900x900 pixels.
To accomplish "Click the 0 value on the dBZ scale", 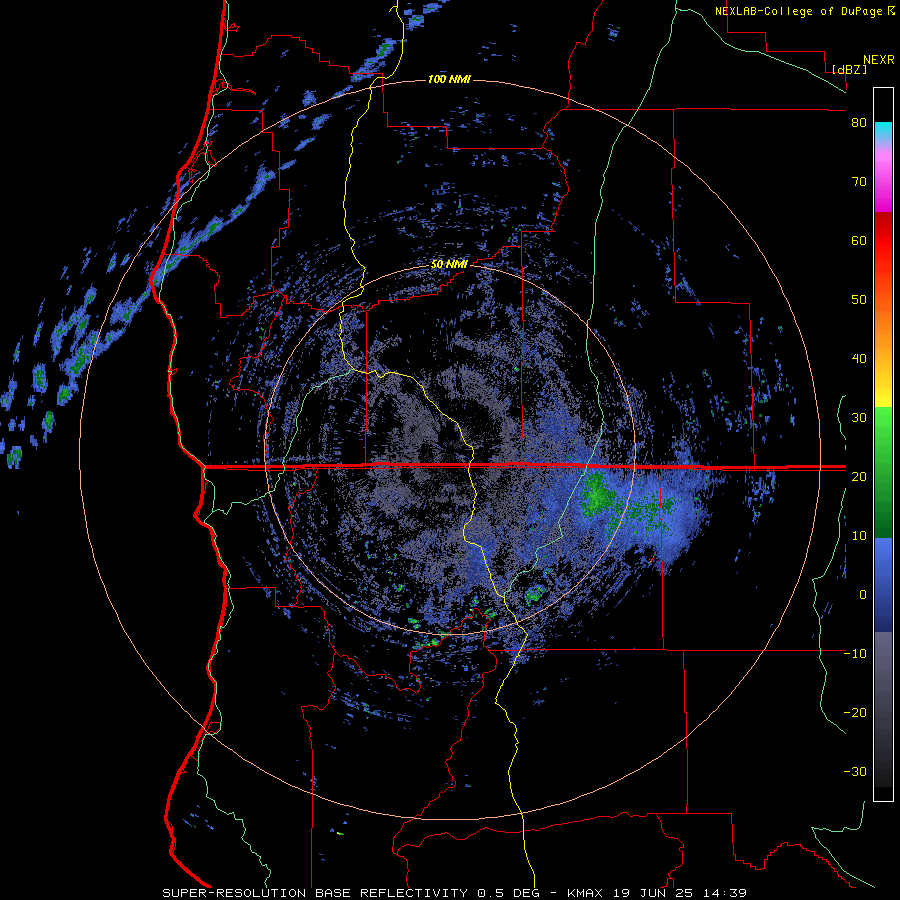I will click(x=863, y=595).
